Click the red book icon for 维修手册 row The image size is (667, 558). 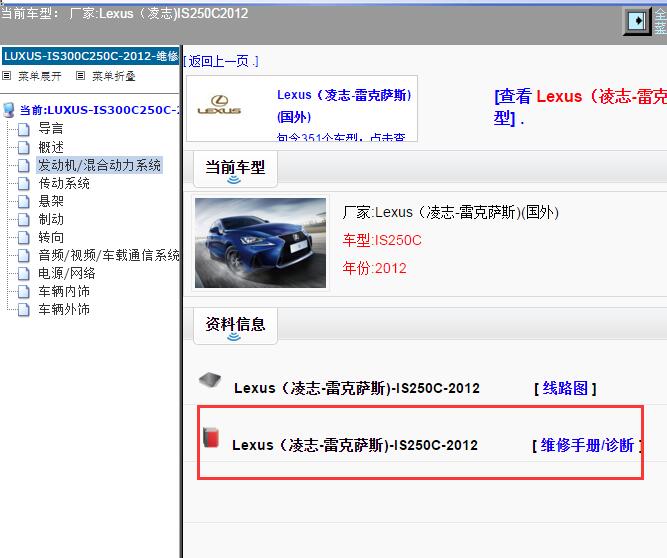pos(211,437)
